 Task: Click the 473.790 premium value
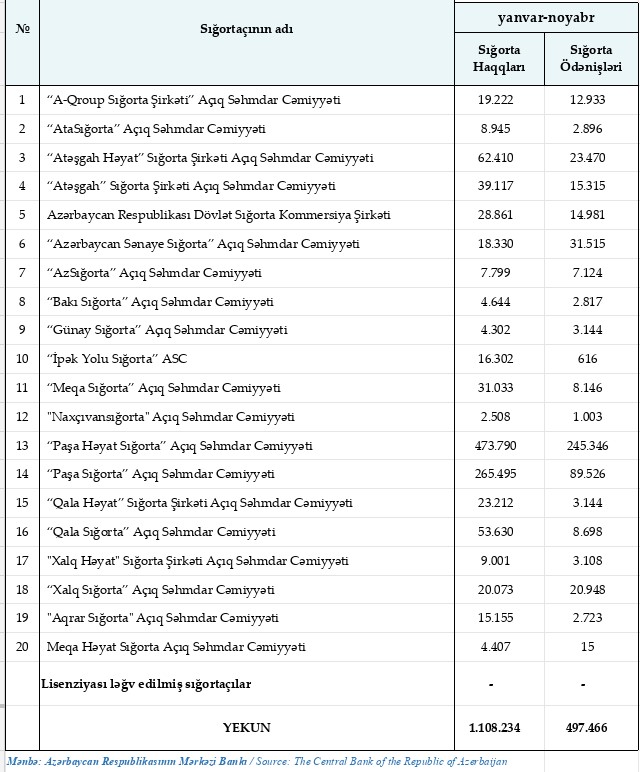tap(497, 445)
